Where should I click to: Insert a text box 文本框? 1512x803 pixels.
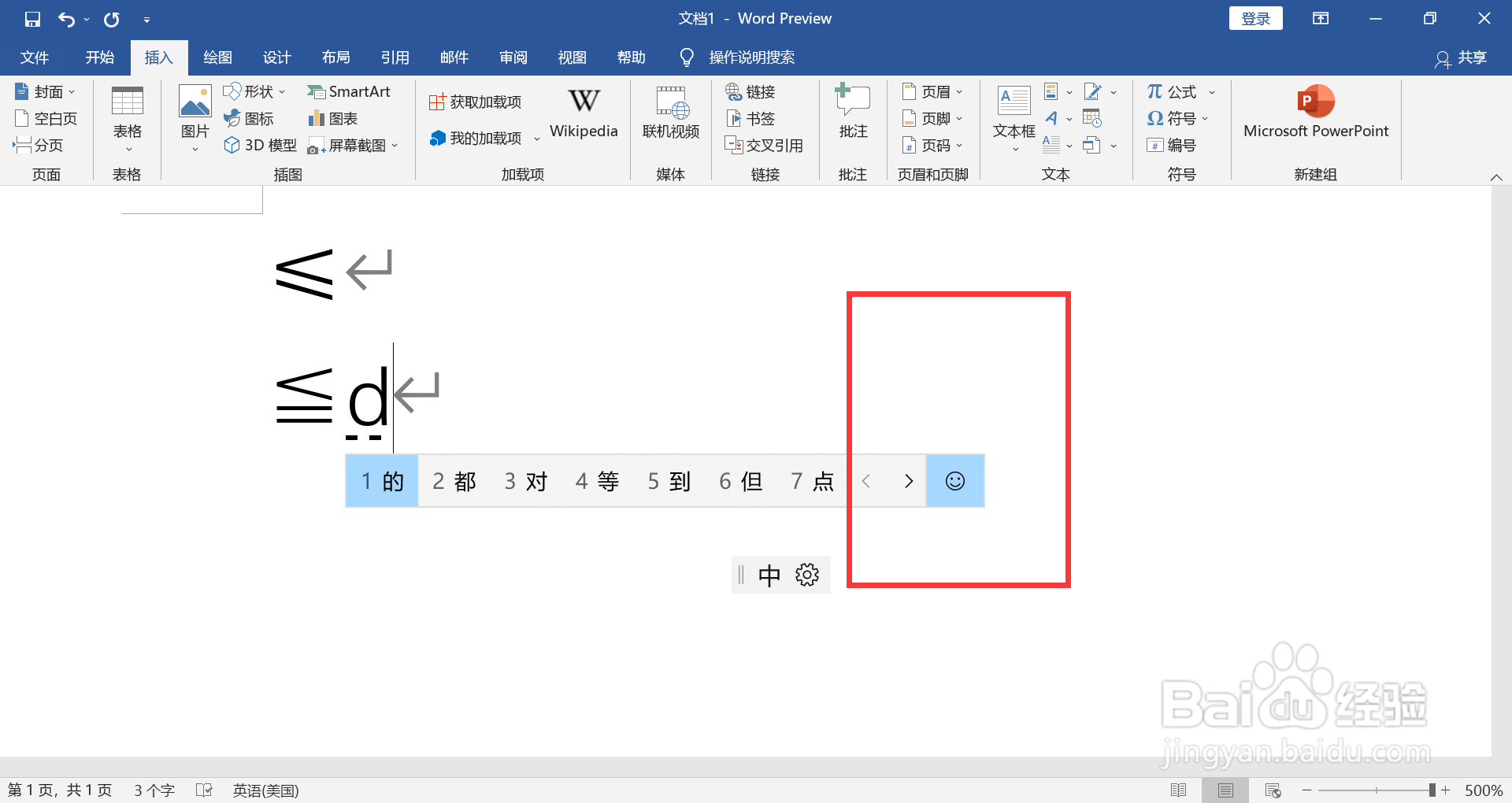(x=1014, y=118)
